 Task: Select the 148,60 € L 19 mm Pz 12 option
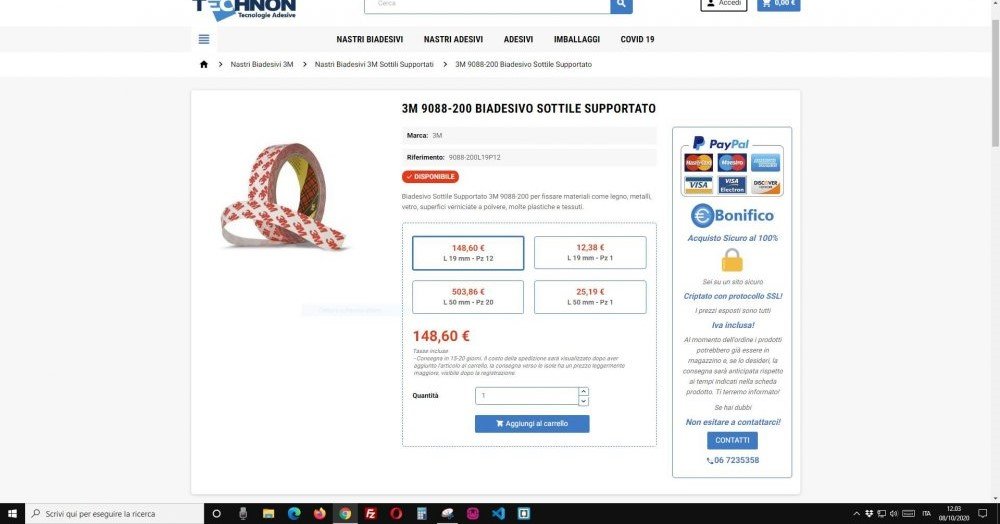click(468, 253)
